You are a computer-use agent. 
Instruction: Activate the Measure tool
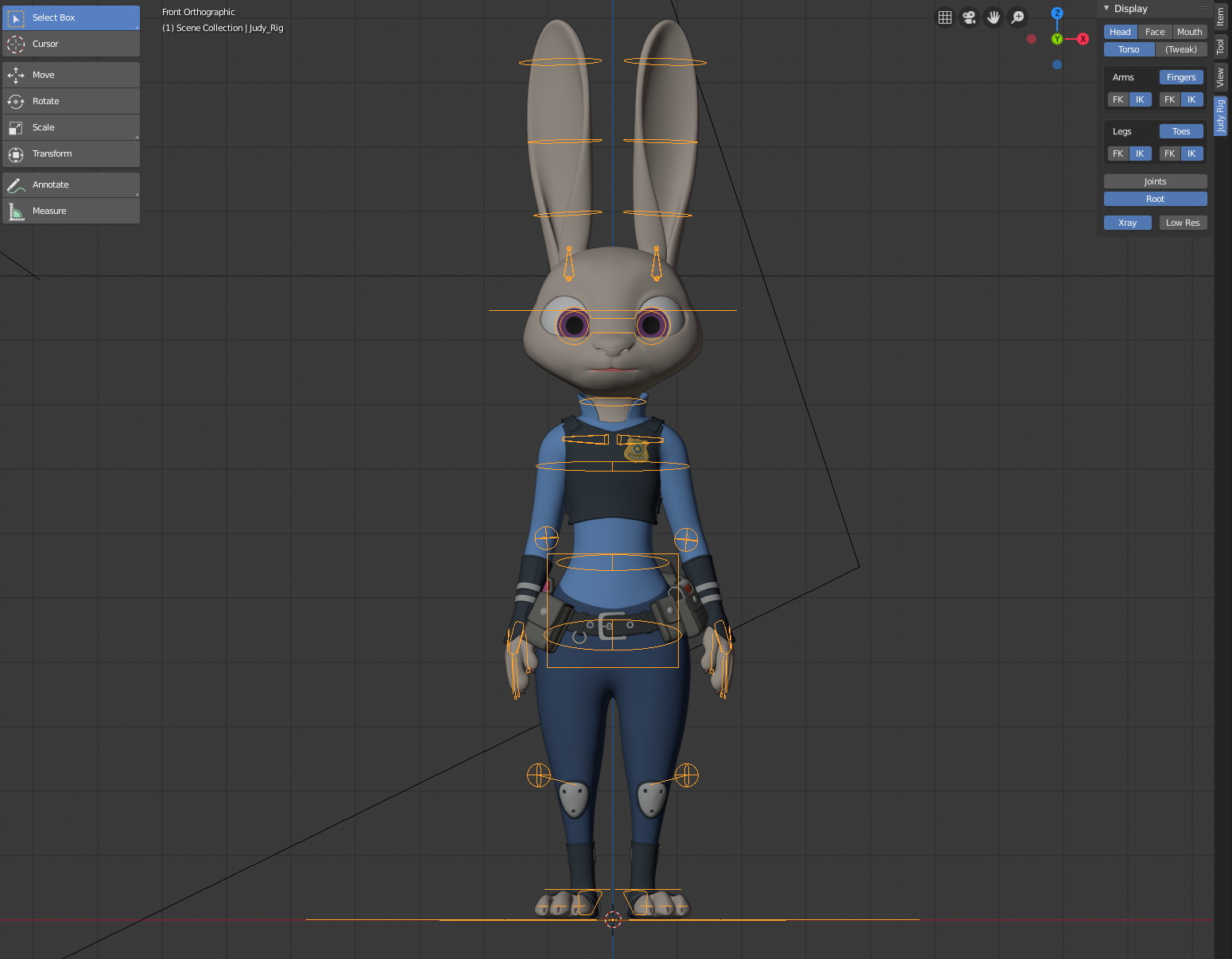(x=71, y=211)
